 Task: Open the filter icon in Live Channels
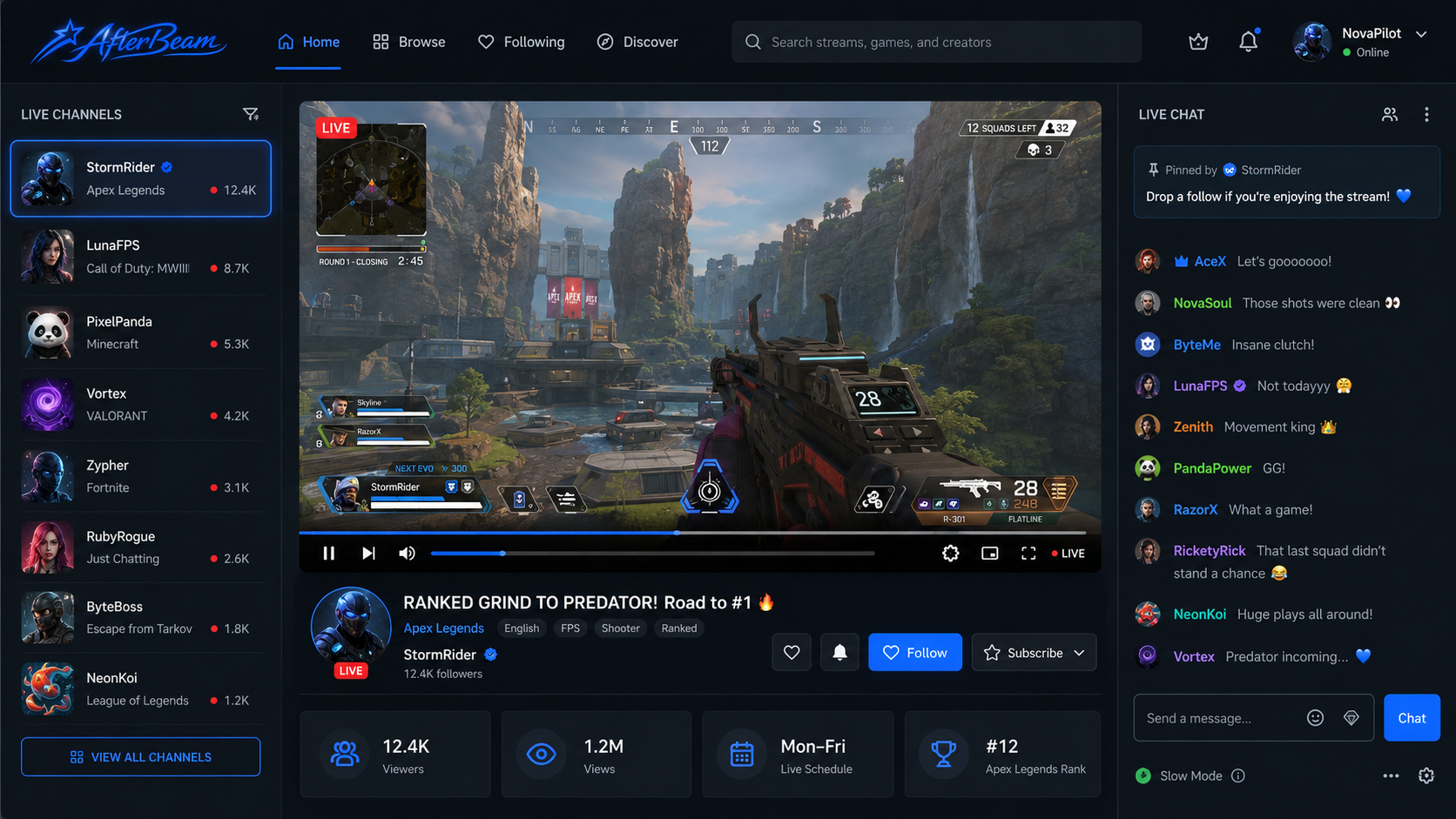click(251, 114)
